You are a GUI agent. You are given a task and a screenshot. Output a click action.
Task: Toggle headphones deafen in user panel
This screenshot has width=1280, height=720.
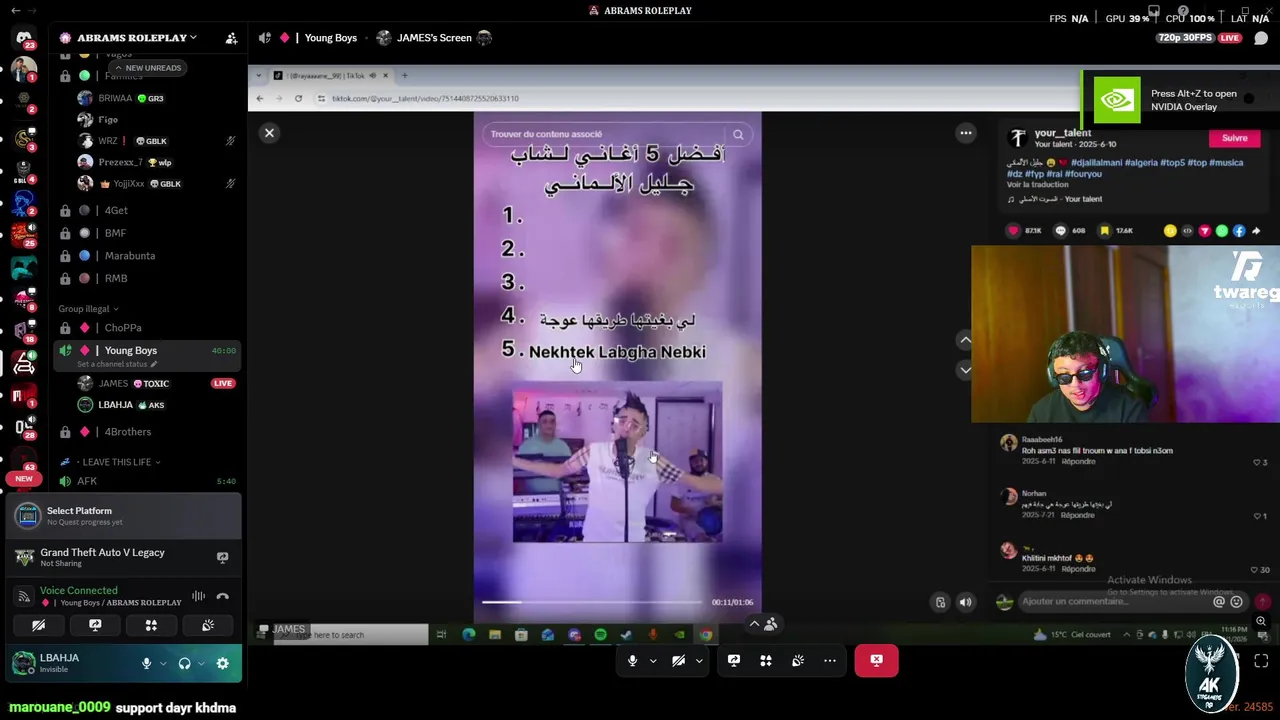coord(184,663)
